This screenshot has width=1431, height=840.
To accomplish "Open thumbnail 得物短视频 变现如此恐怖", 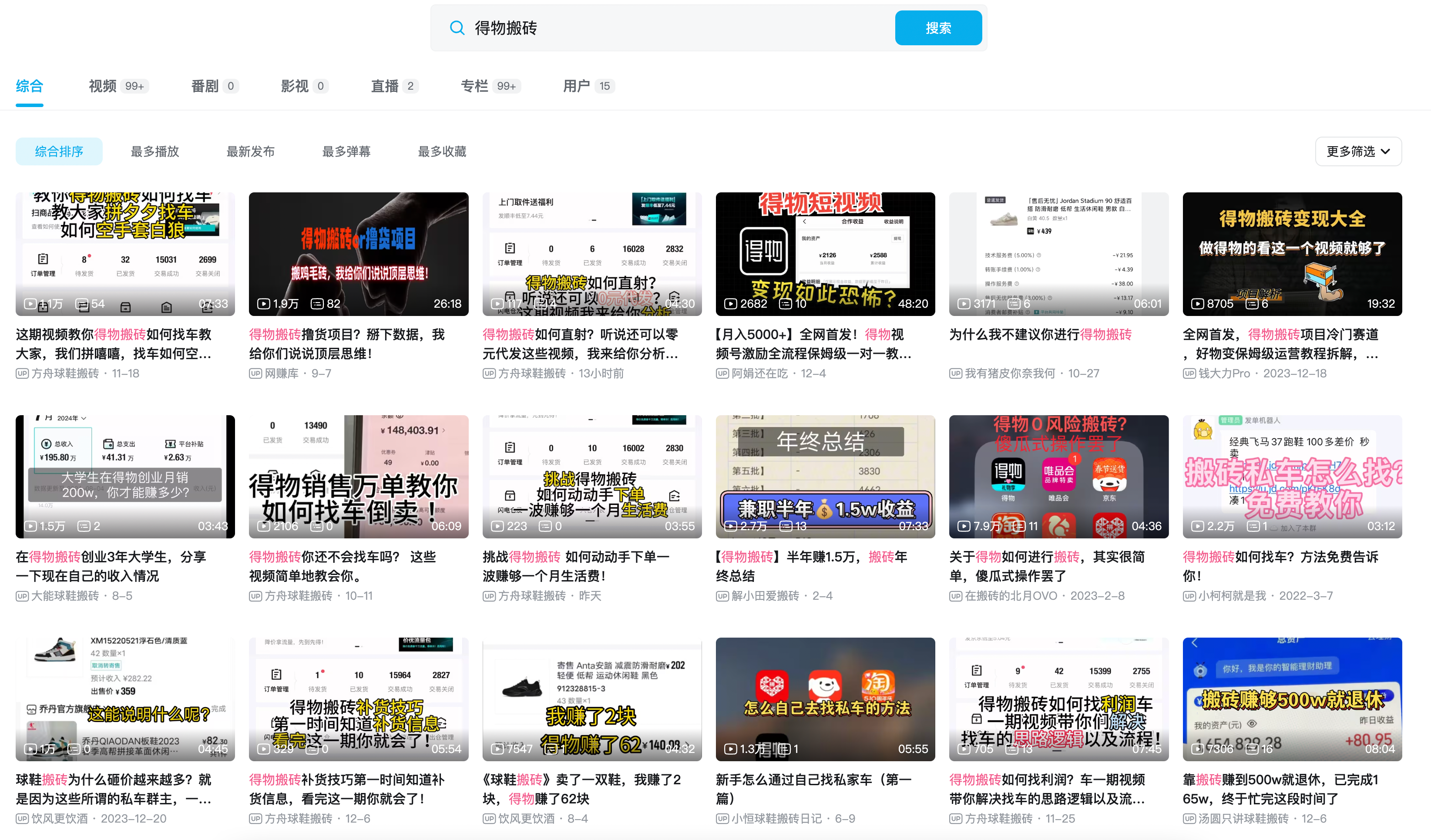I will (825, 254).
